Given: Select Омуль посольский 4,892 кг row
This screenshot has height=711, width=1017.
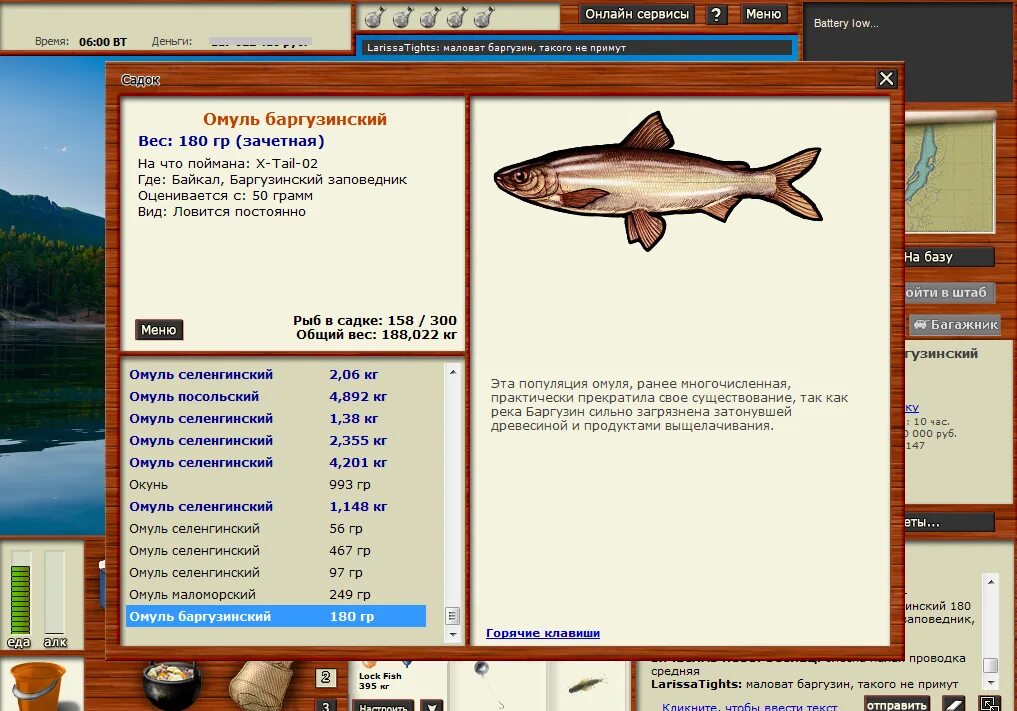Looking at the screenshot, I should coord(276,396).
